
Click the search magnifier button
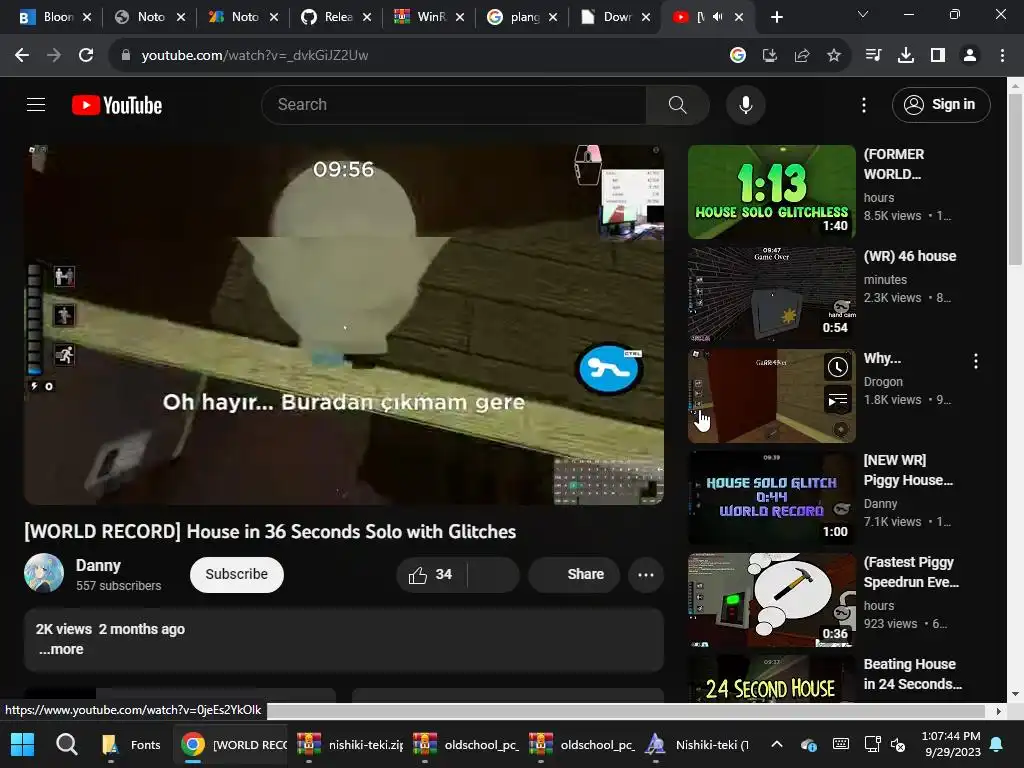(677, 104)
